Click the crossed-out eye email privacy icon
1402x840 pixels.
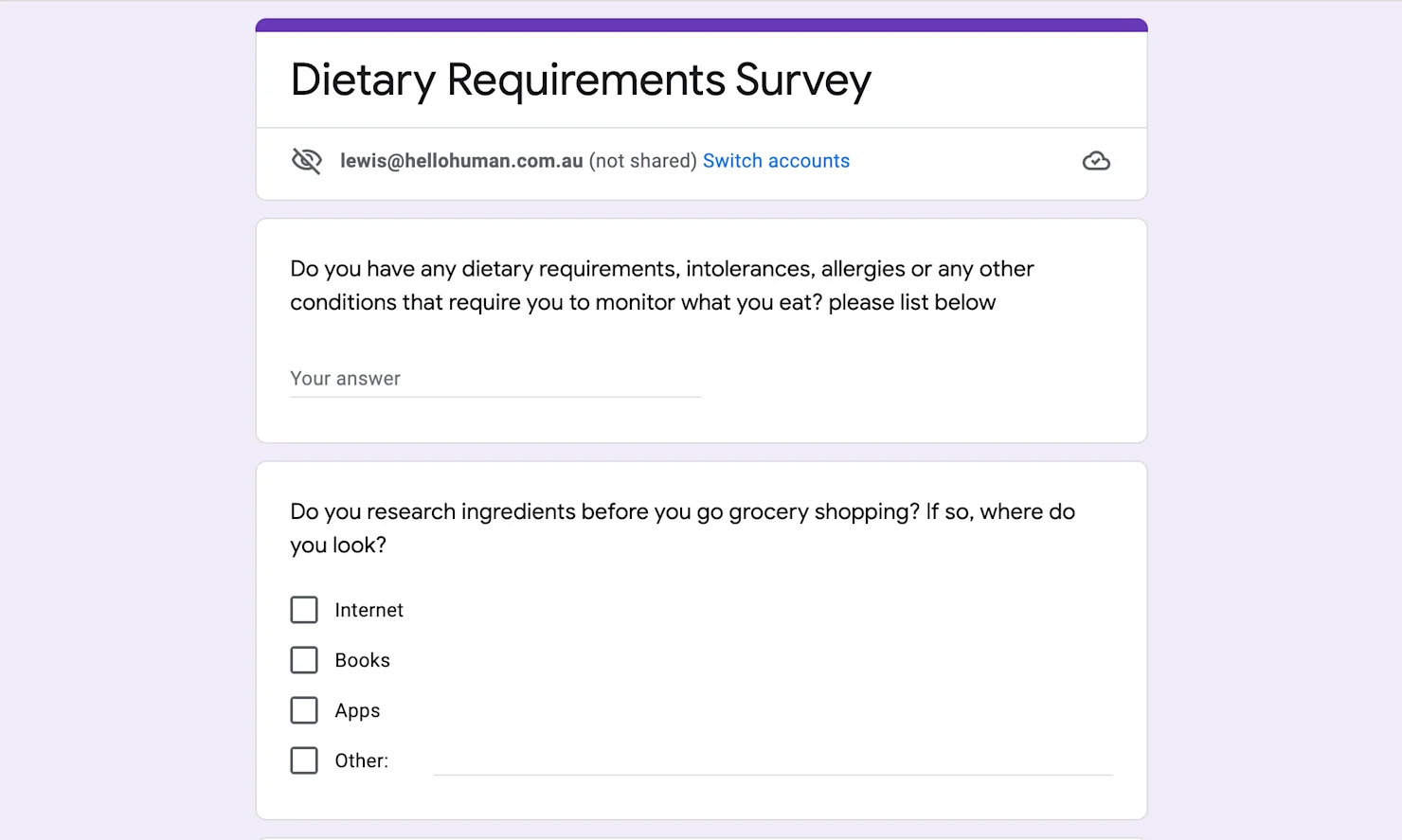(307, 161)
